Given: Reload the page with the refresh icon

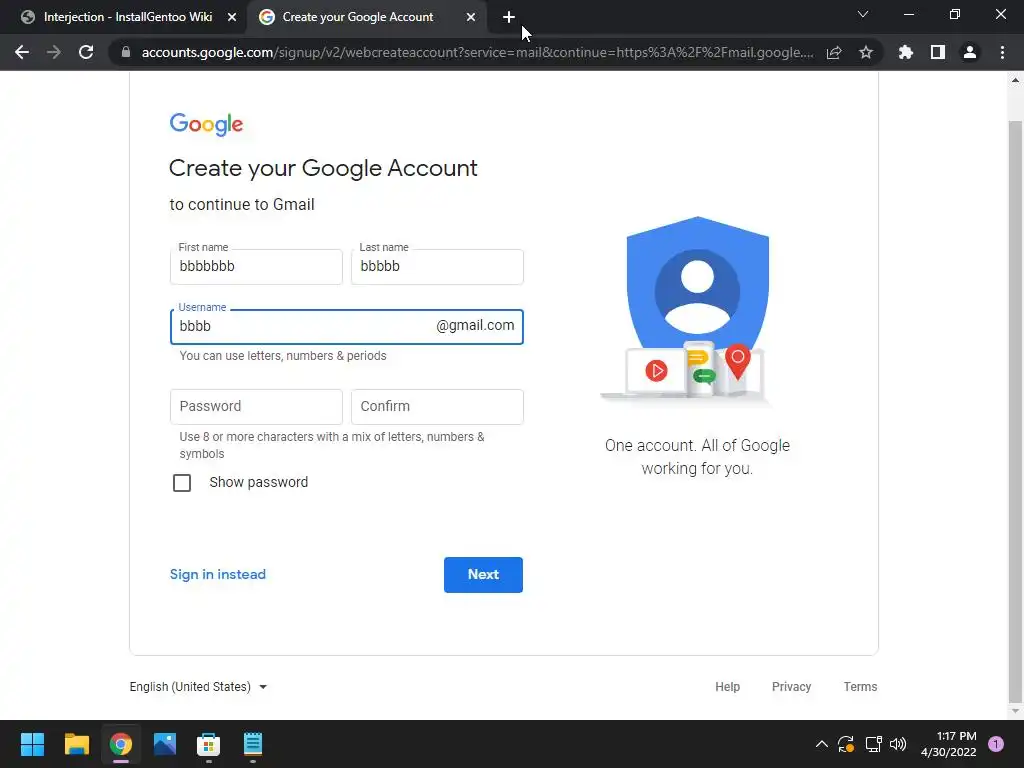Looking at the screenshot, I should pyautogui.click(x=86, y=52).
